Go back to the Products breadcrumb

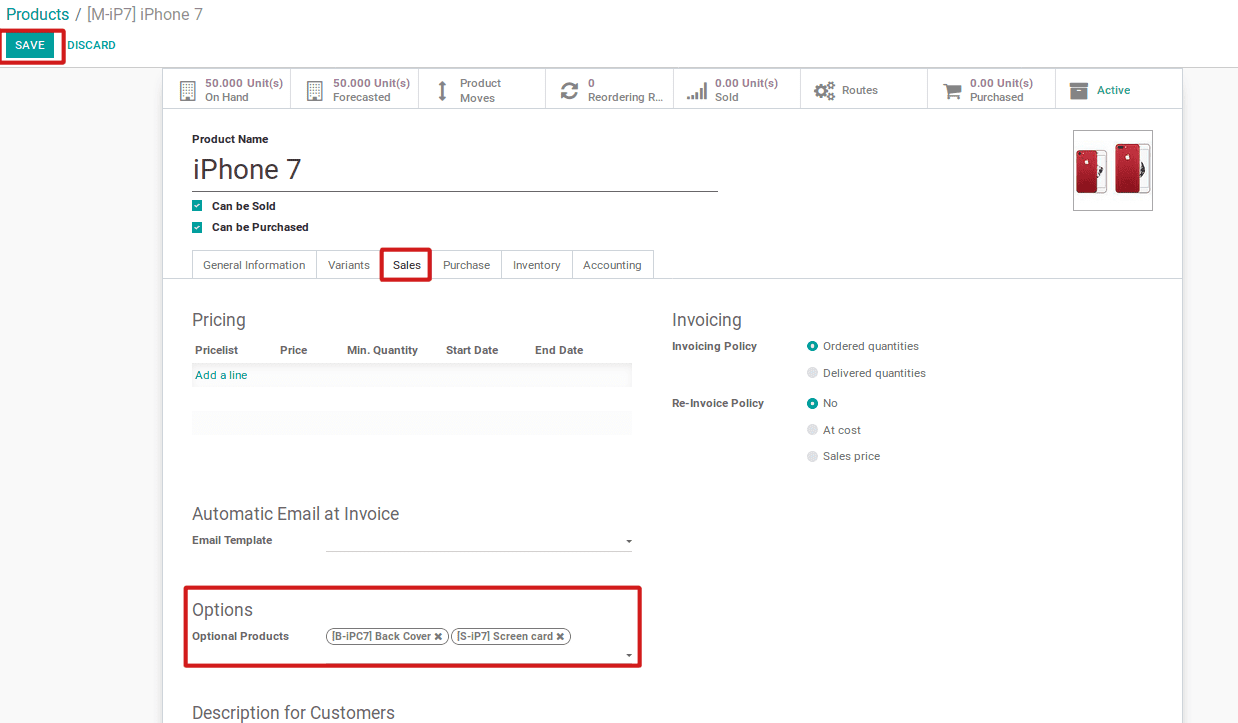click(x=38, y=15)
